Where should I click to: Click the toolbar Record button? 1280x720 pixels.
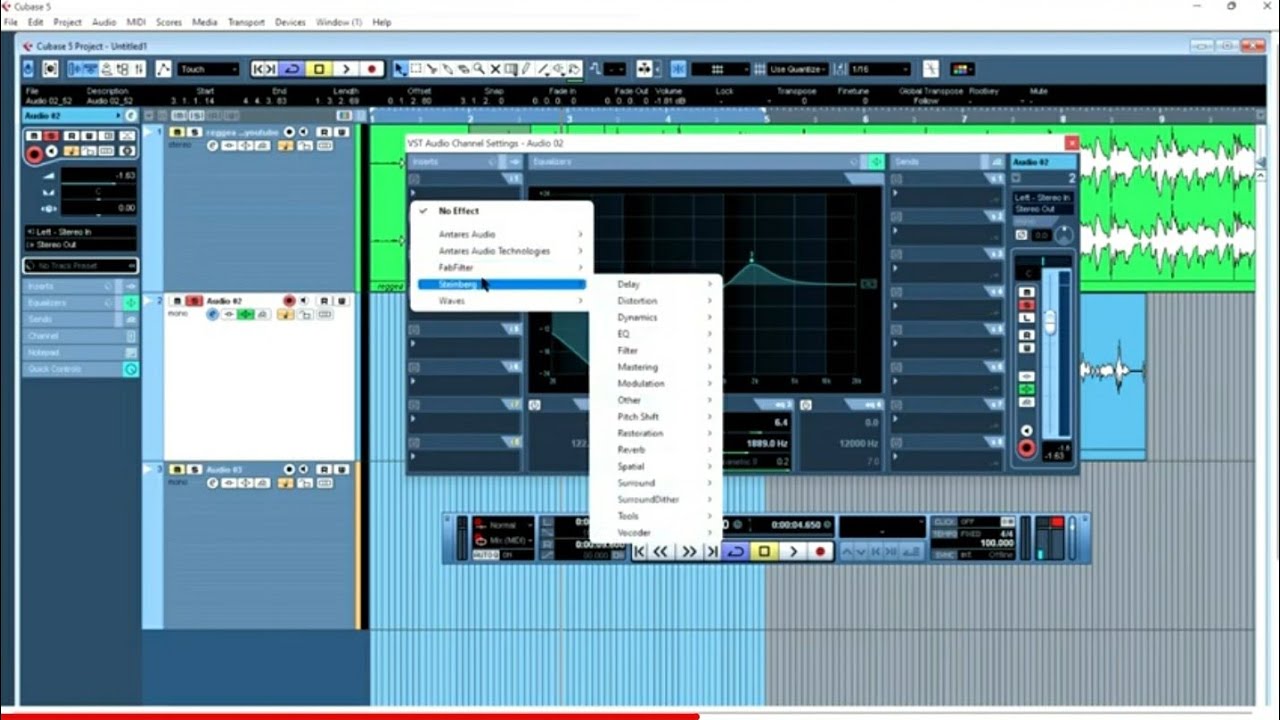pos(372,69)
